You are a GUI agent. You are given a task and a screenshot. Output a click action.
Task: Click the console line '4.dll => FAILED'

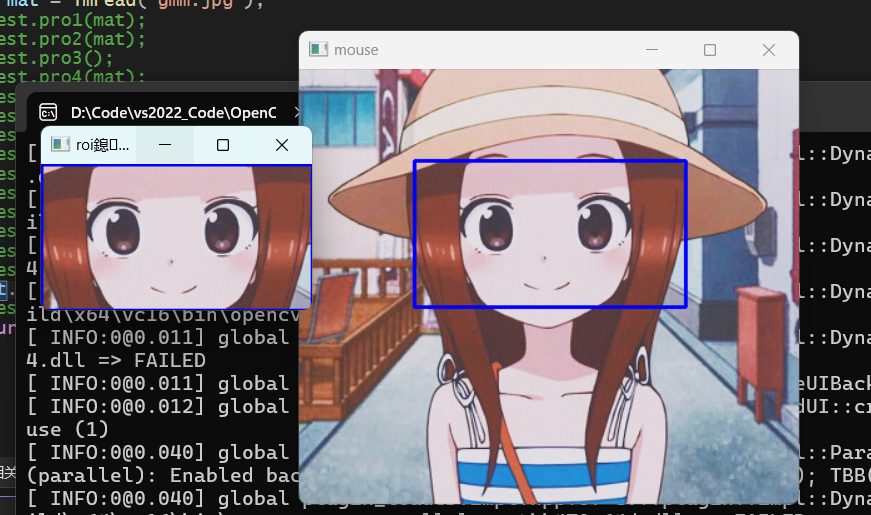pyautogui.click(x=116, y=361)
